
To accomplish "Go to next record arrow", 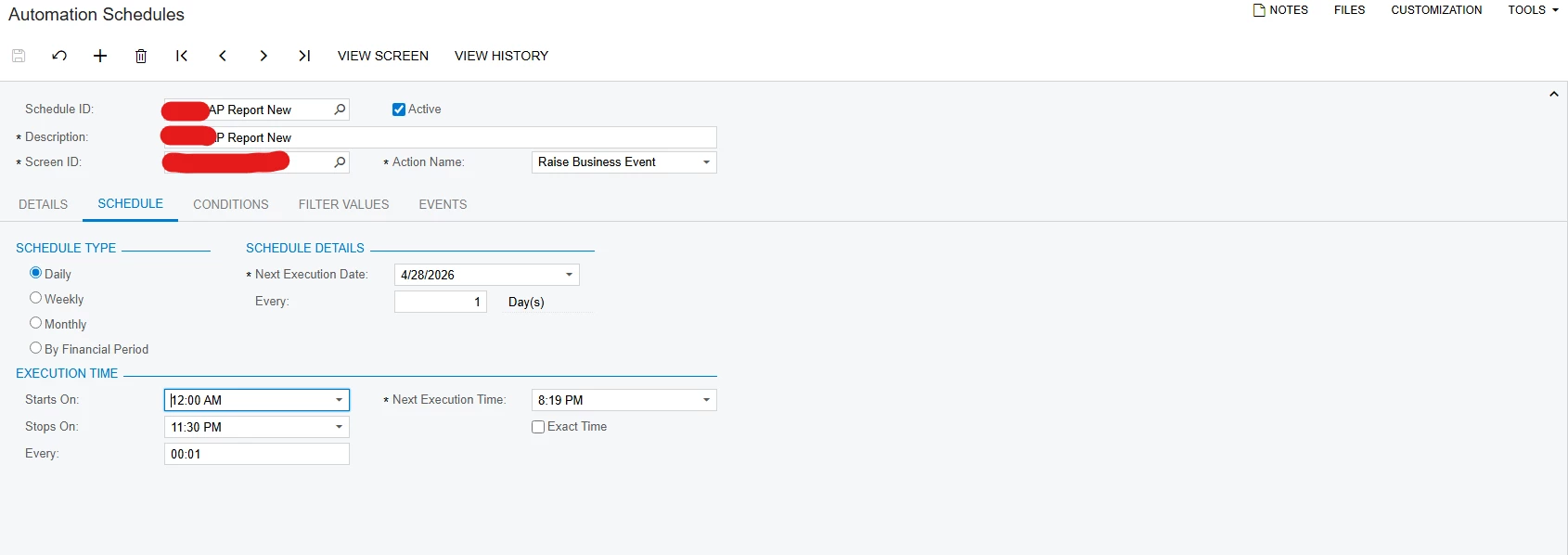I will pos(263,56).
